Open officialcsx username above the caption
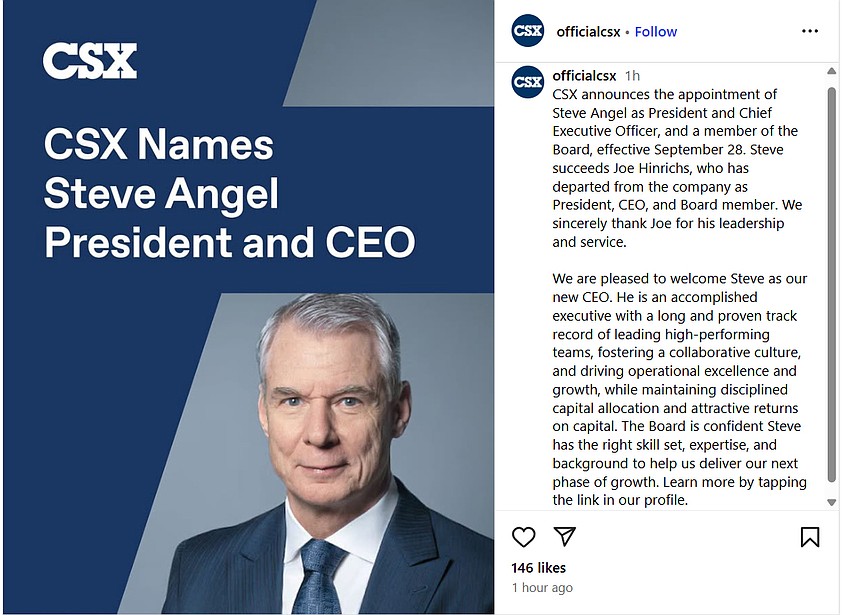 pyautogui.click(x=584, y=76)
